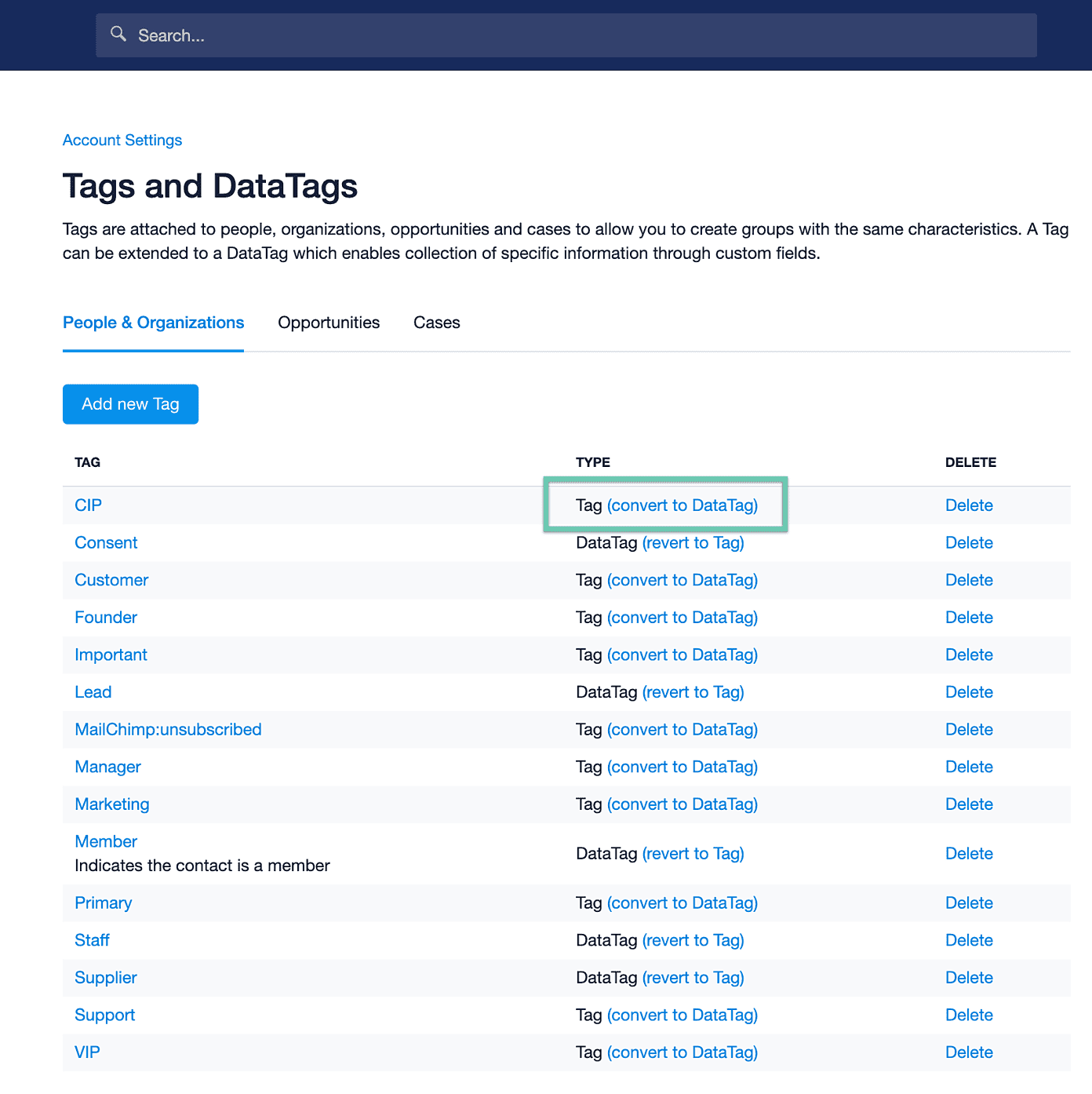Delete the MailChimp:unsubscribed tag
The width and height of the screenshot is (1092, 1094).
969,730
